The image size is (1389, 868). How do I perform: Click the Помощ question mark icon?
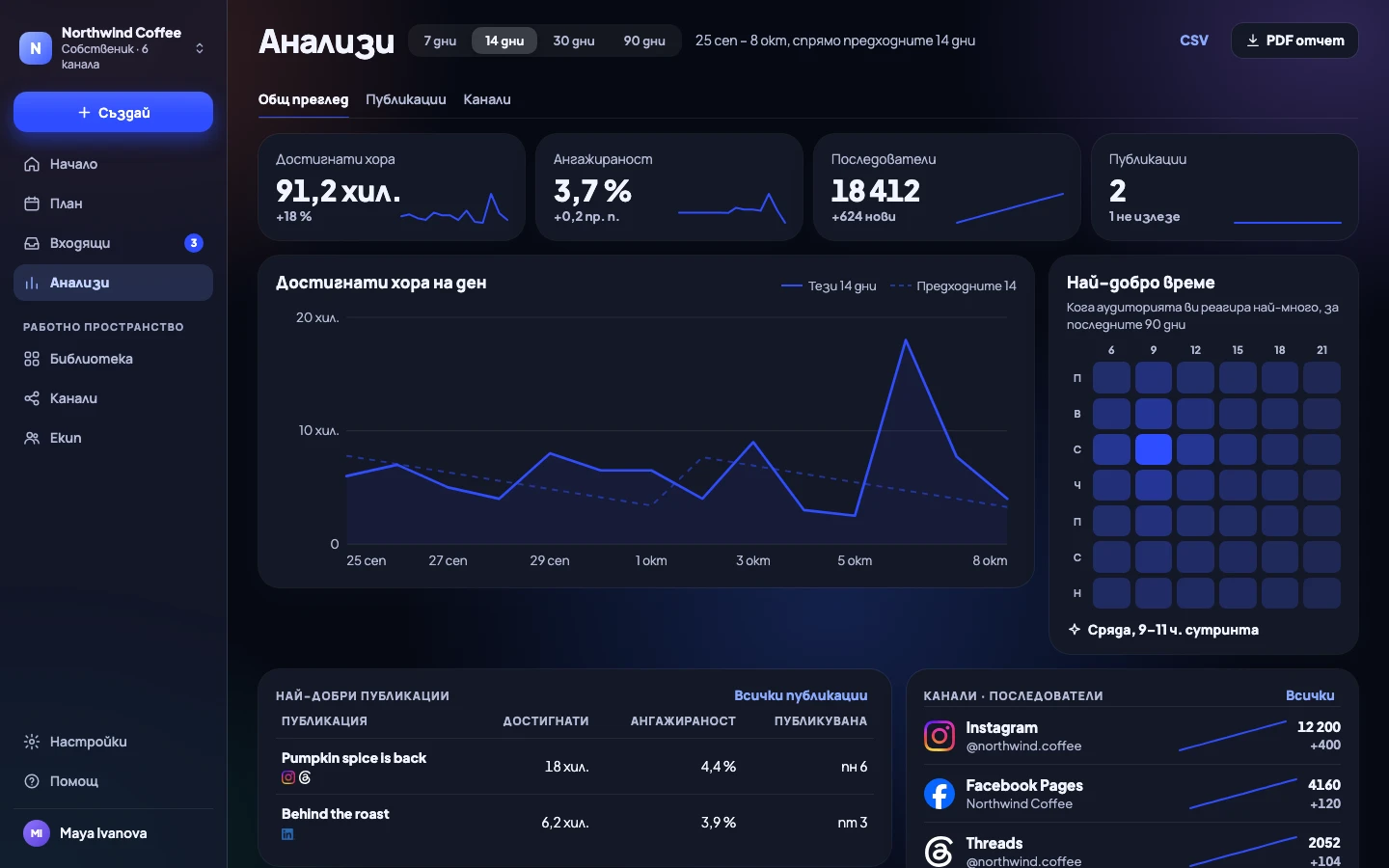point(32,781)
